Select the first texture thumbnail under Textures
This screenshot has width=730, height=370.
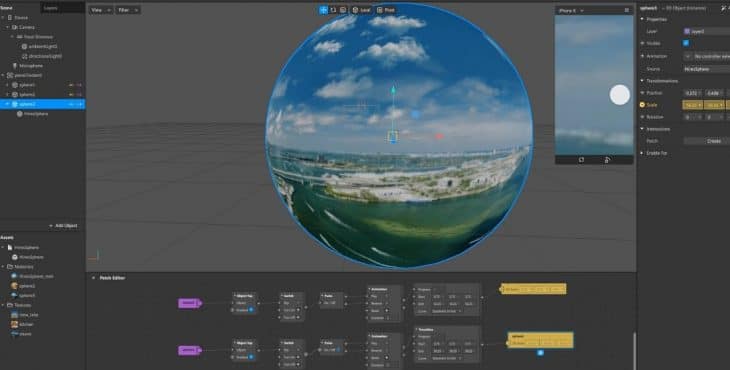tap(14, 315)
